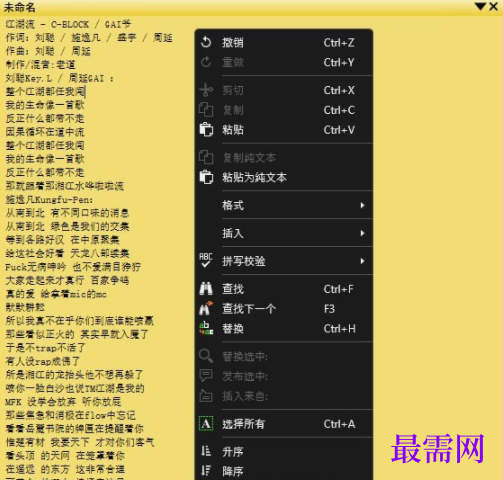
Task: Click the icon beside 复制纯文本
Action: [206, 157]
